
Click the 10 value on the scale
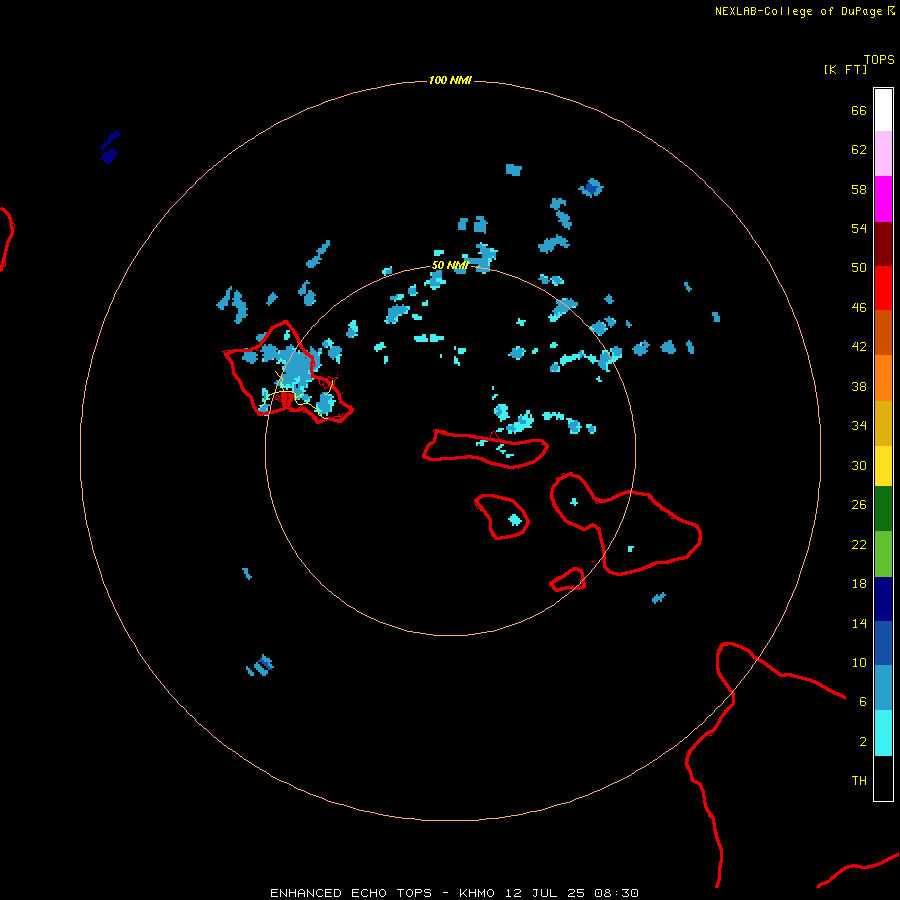pyautogui.click(x=859, y=662)
